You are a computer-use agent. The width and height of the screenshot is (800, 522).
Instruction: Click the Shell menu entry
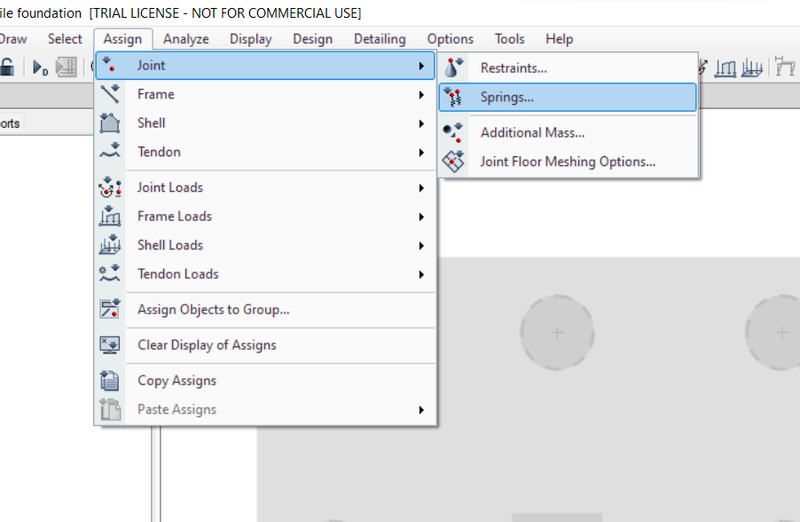[265, 123]
